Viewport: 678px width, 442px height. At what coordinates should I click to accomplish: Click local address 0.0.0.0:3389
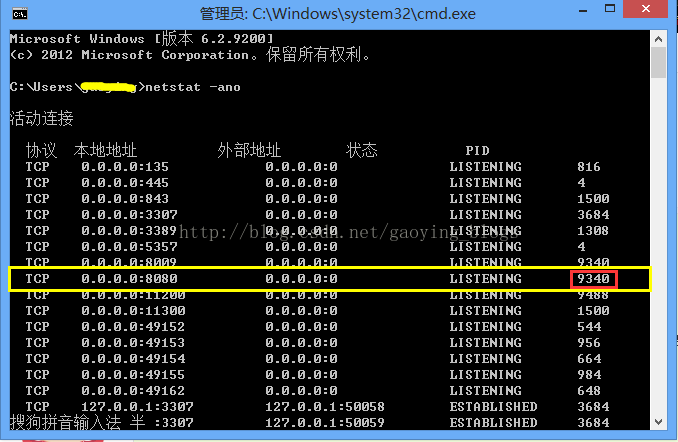(129, 231)
